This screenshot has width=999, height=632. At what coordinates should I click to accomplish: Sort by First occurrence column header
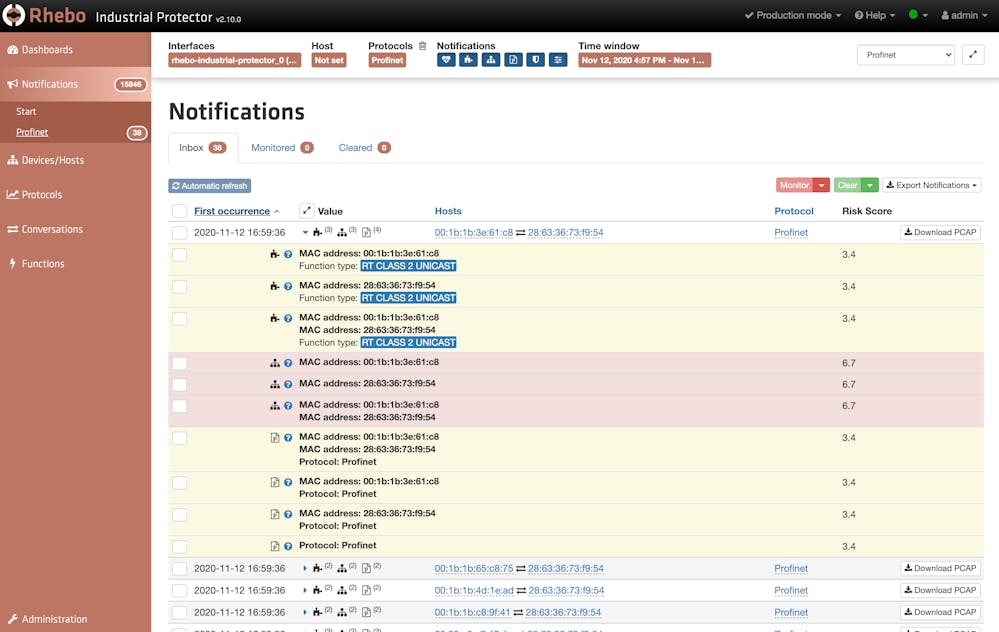coord(232,211)
